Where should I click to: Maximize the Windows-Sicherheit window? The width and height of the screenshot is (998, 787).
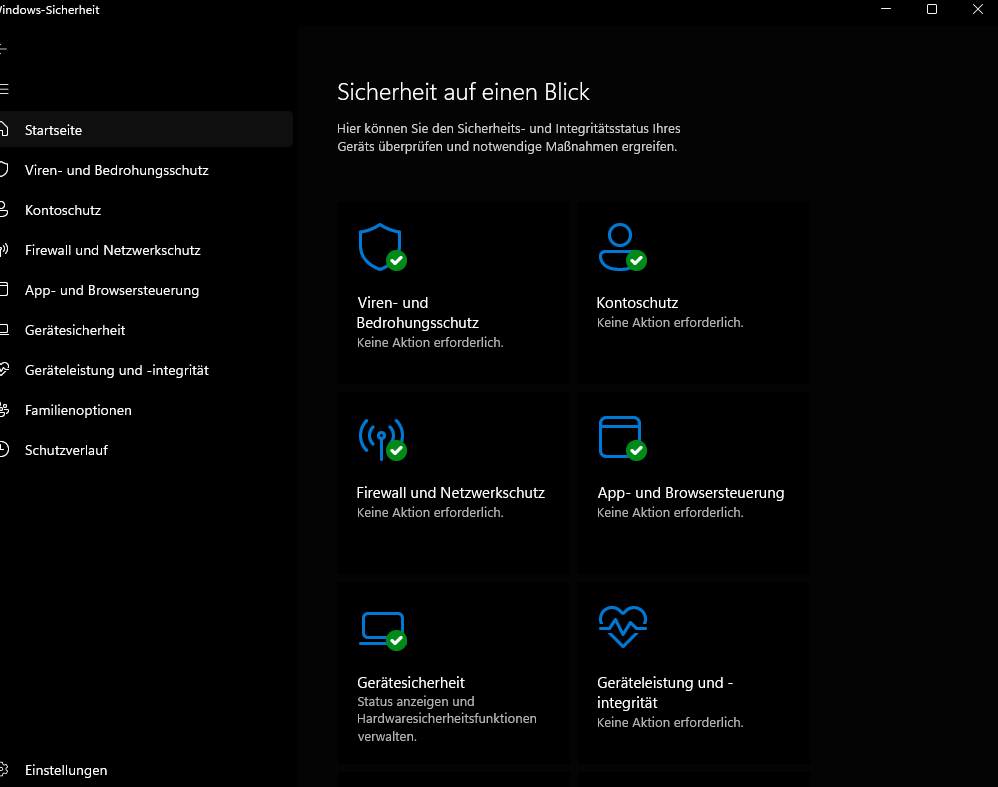tap(932, 9)
